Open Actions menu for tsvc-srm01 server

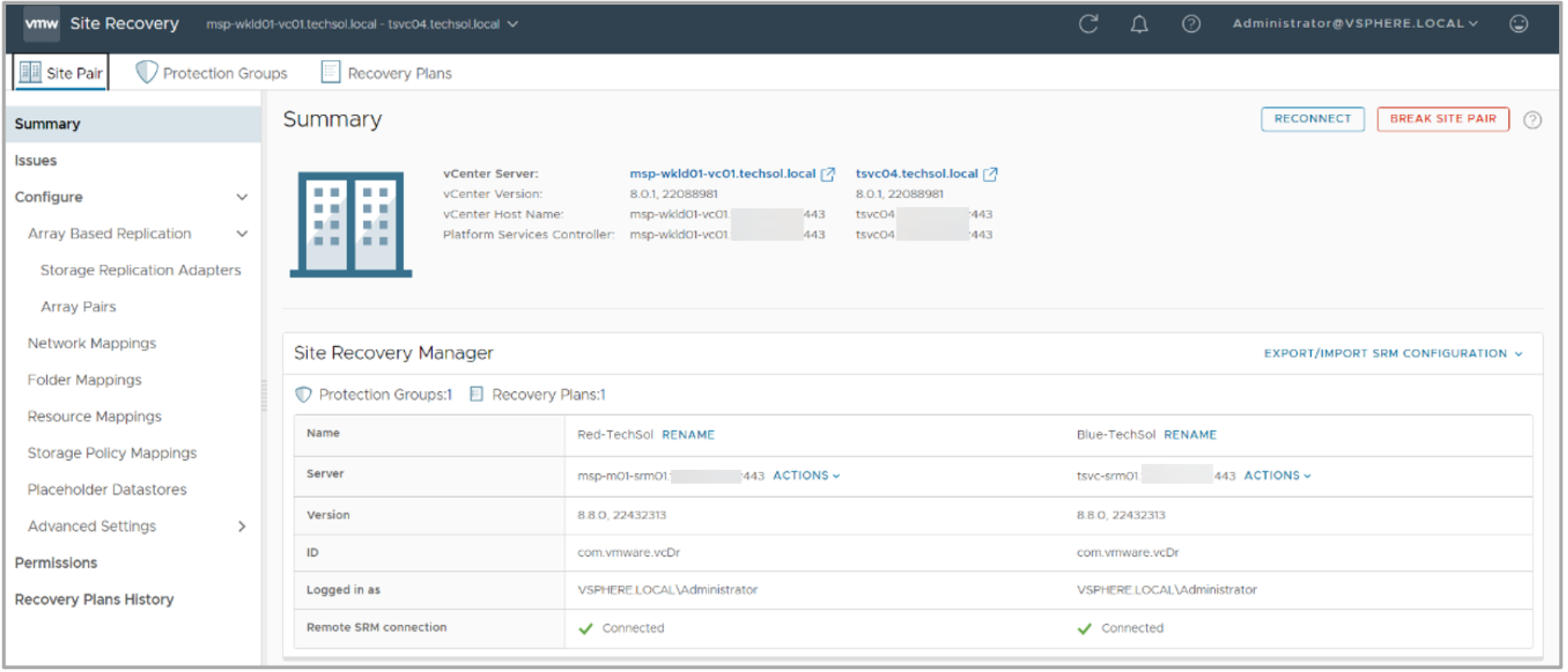[x=1277, y=476]
